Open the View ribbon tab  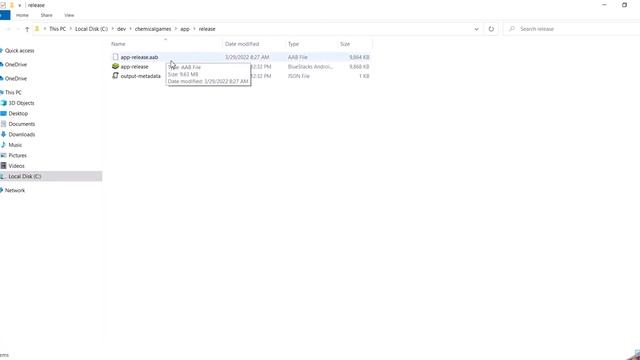pos(69,15)
